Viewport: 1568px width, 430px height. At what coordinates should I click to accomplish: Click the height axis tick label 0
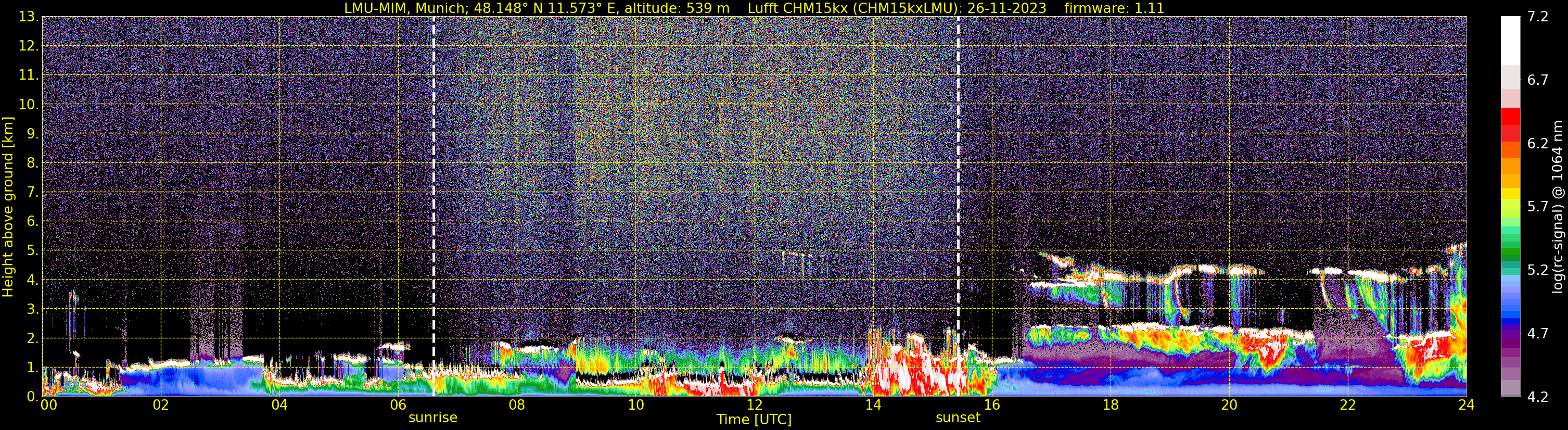(32, 397)
